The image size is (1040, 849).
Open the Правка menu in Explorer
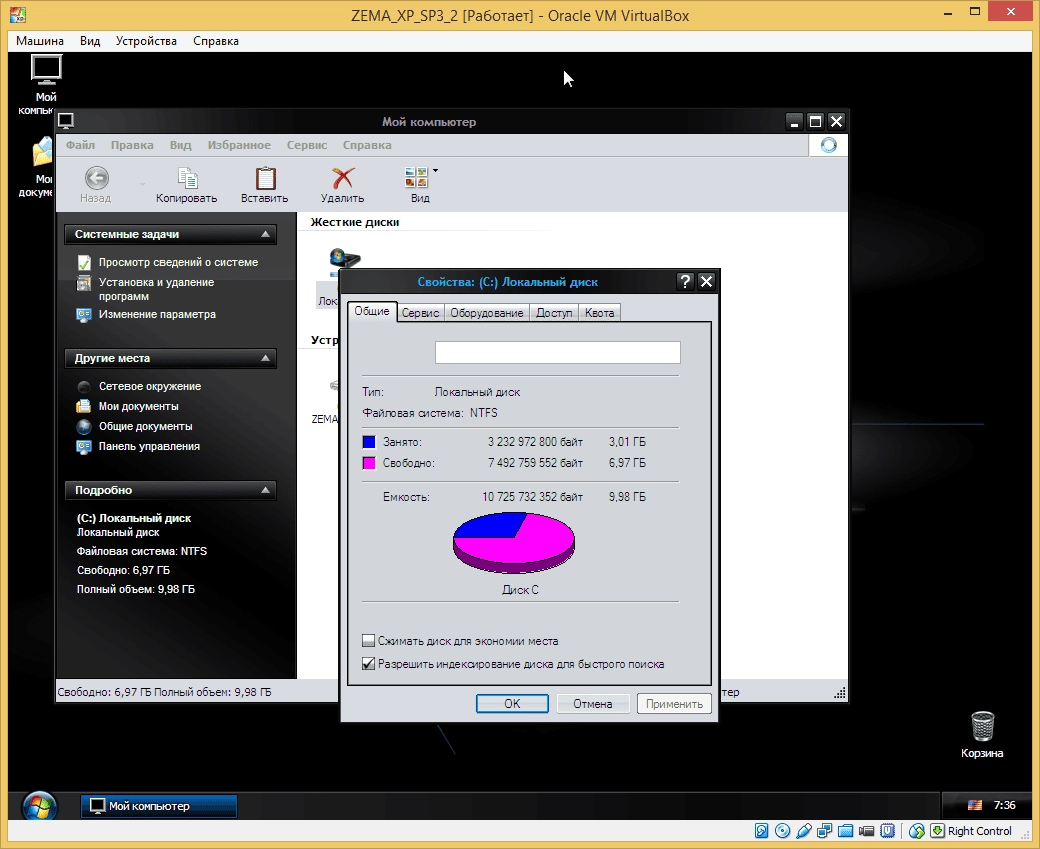[132, 145]
